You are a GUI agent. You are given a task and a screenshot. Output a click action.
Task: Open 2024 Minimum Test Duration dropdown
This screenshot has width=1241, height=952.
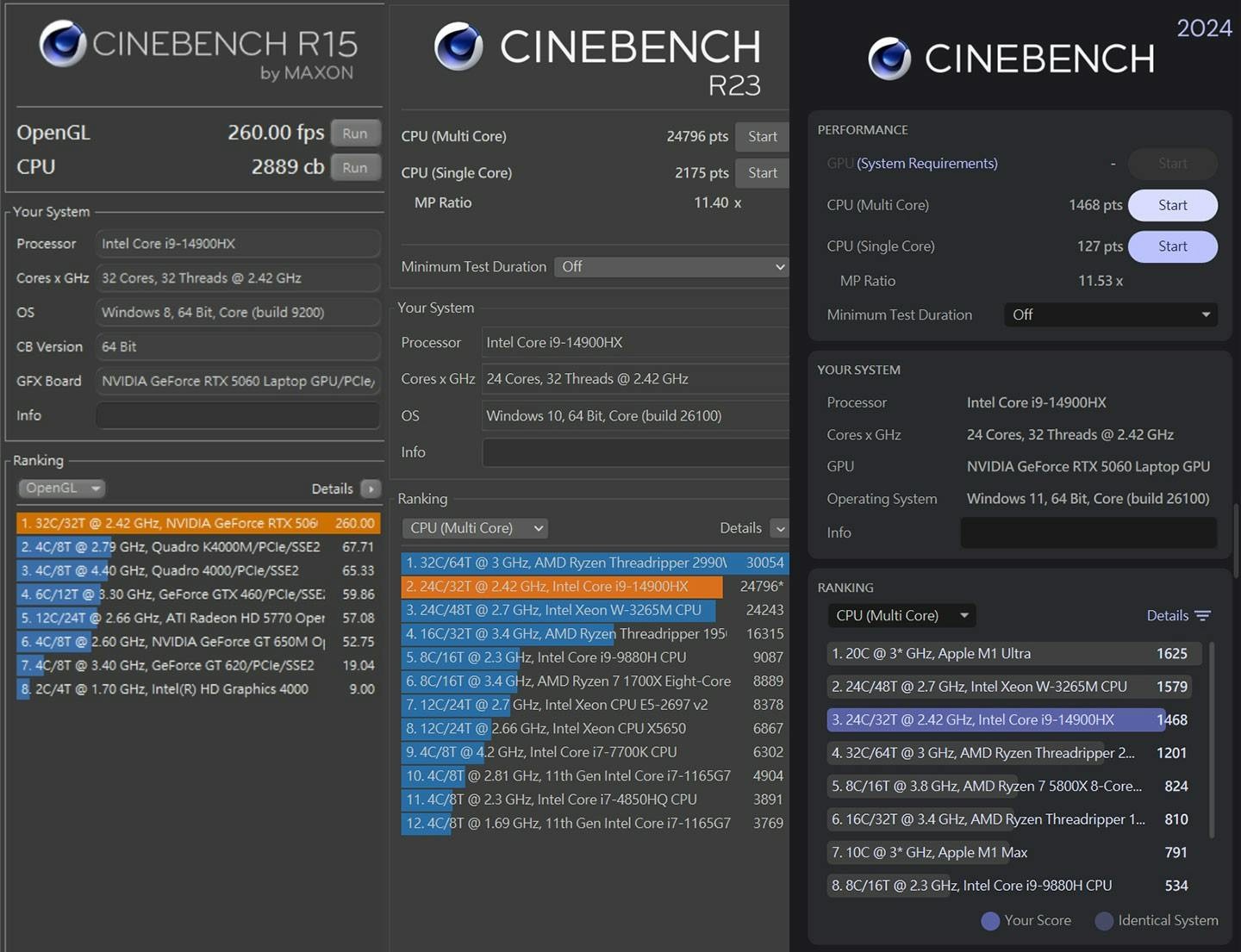pos(1110,315)
